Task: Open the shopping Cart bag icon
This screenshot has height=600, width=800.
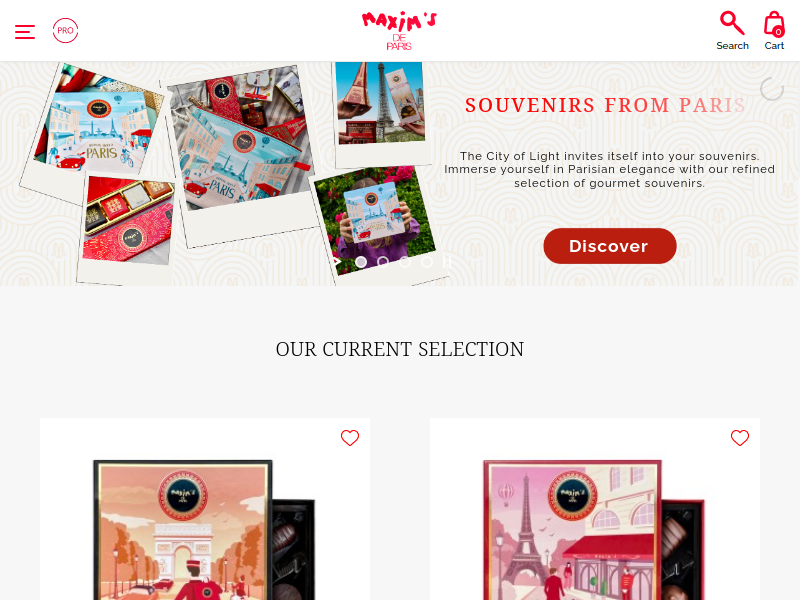Action: coord(774,23)
